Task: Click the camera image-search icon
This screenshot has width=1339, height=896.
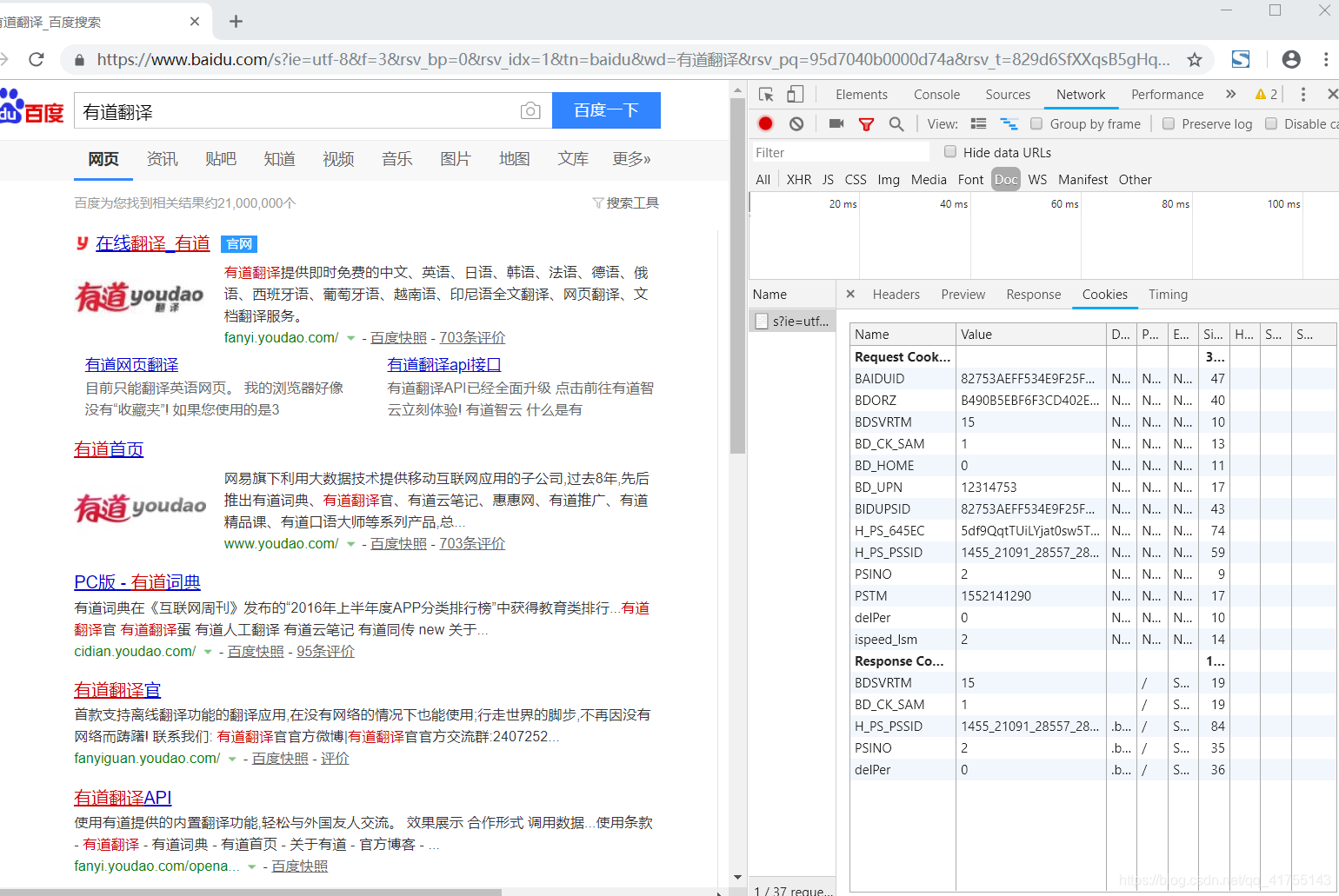Action: click(530, 111)
